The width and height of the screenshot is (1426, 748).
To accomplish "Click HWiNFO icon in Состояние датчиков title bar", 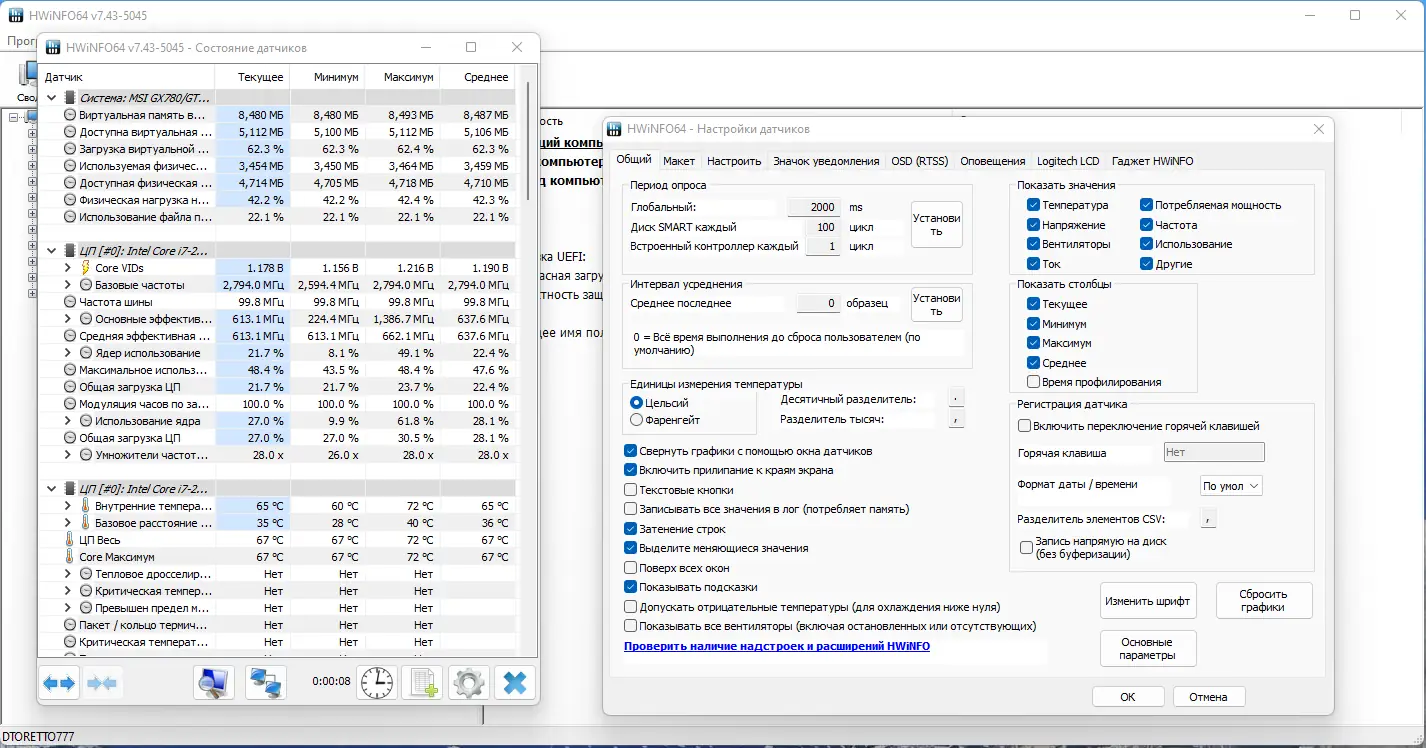I will click(51, 48).
